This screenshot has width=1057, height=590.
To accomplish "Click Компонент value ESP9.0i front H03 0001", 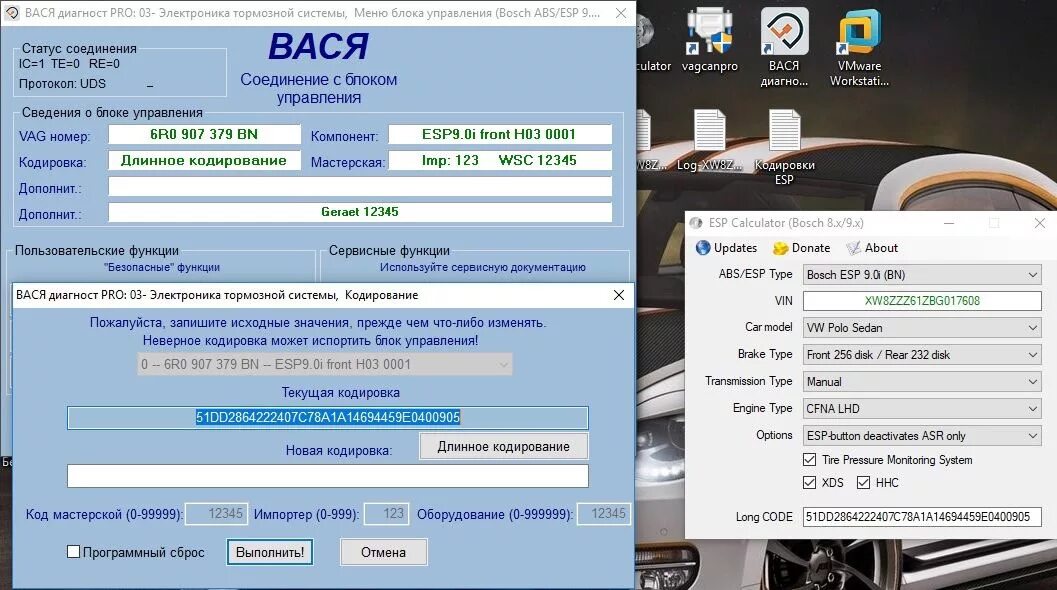I will click(x=500, y=134).
